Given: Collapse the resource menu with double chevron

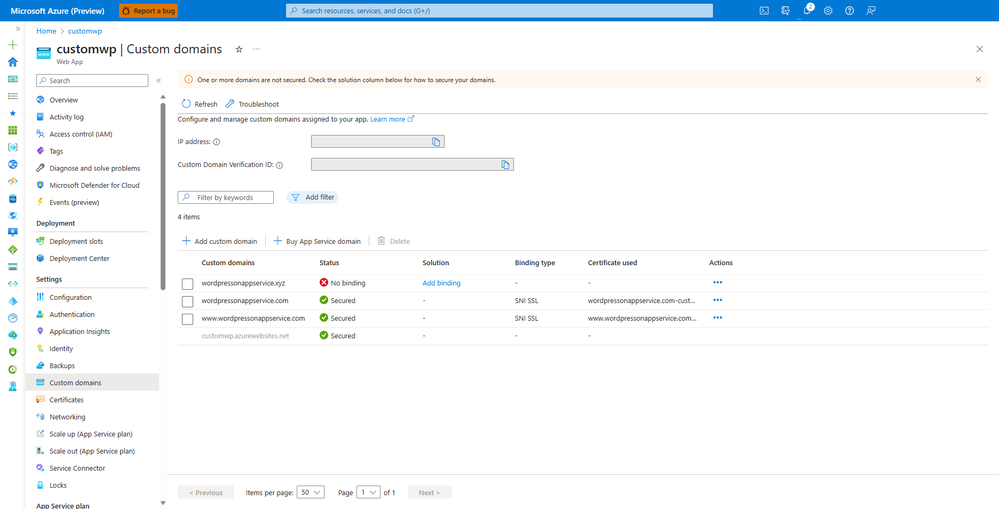Looking at the screenshot, I should click(159, 81).
